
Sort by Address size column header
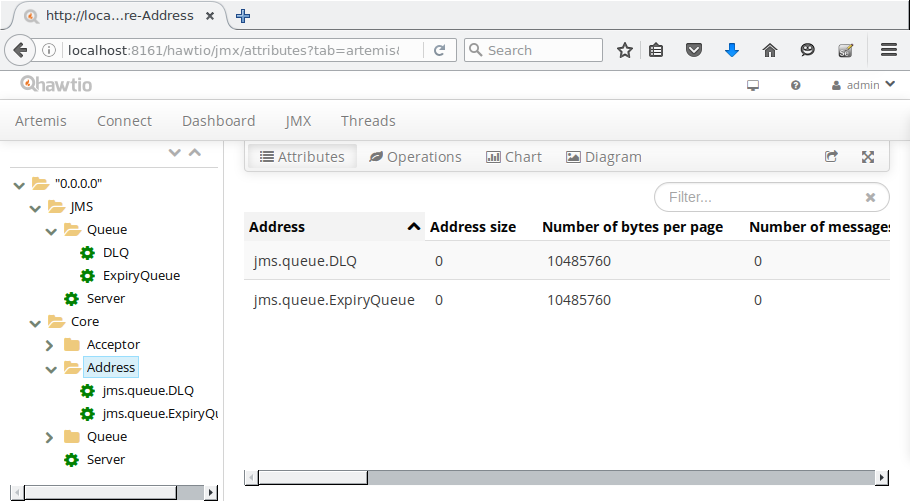tap(472, 227)
